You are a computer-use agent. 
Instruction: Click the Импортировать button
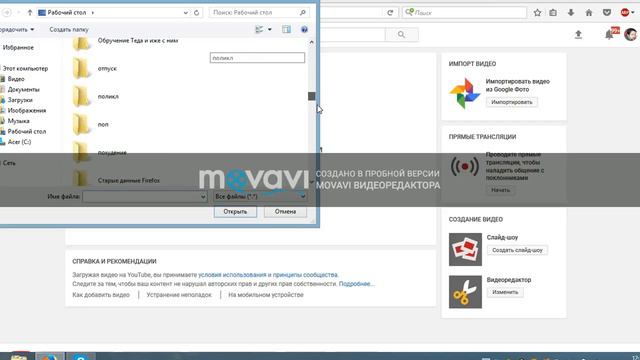coord(511,102)
